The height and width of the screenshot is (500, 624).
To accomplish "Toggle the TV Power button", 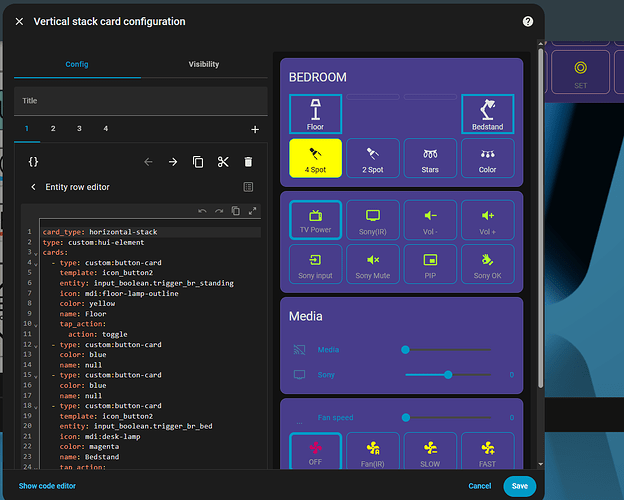I will point(315,220).
